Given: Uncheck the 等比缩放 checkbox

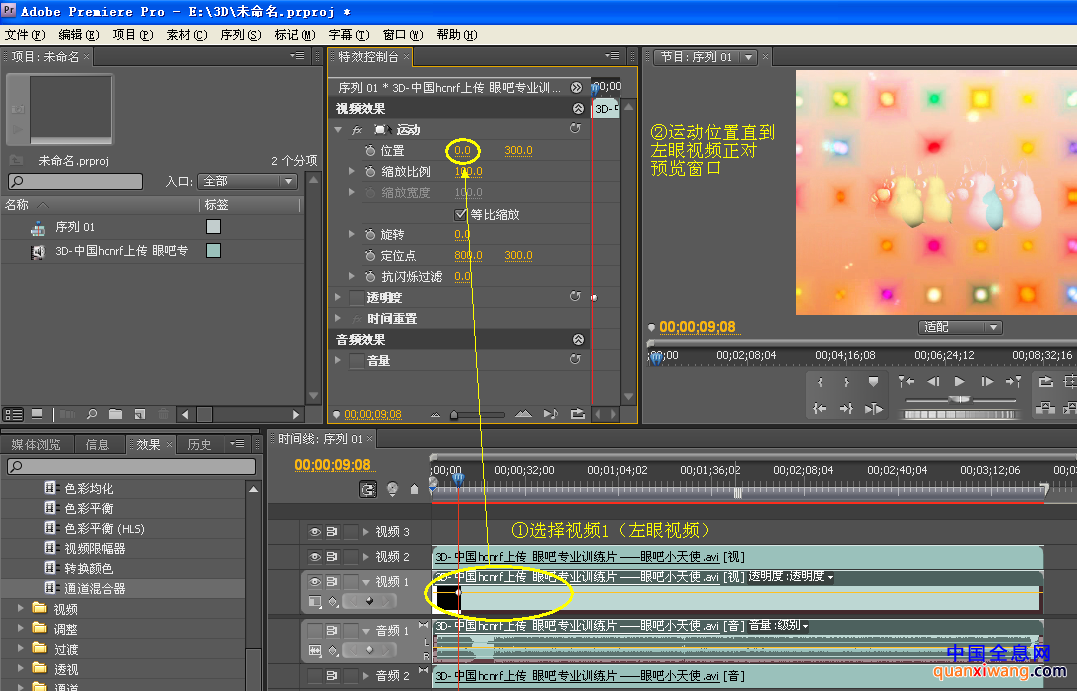Looking at the screenshot, I should [461, 214].
